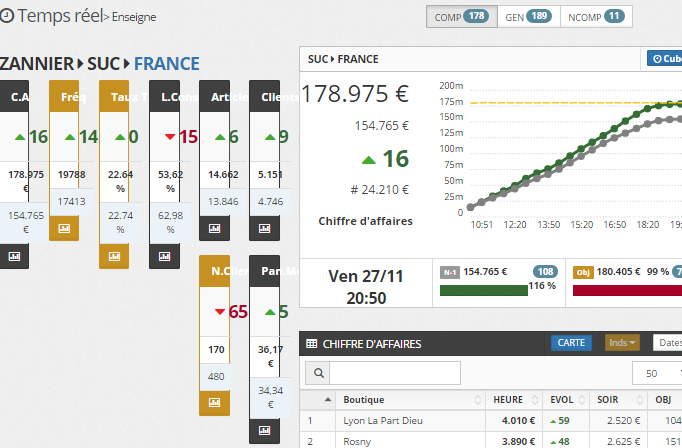Open the Dates dropdown
Screen dimensions: 682x448
[667, 343]
